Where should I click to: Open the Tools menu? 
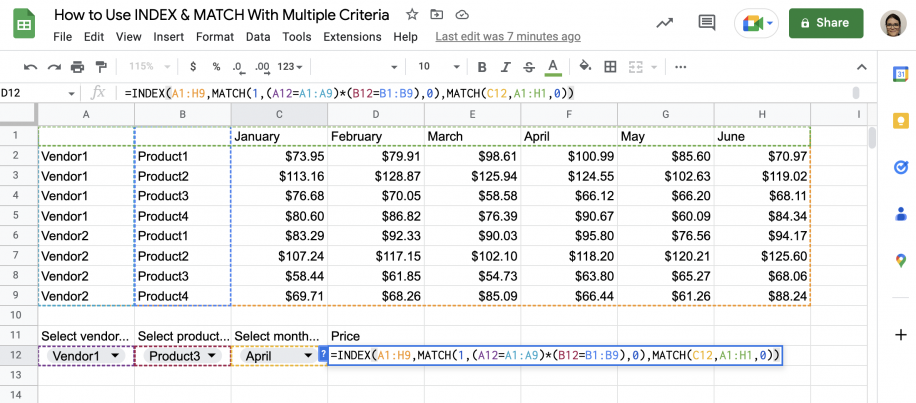tap(297, 37)
